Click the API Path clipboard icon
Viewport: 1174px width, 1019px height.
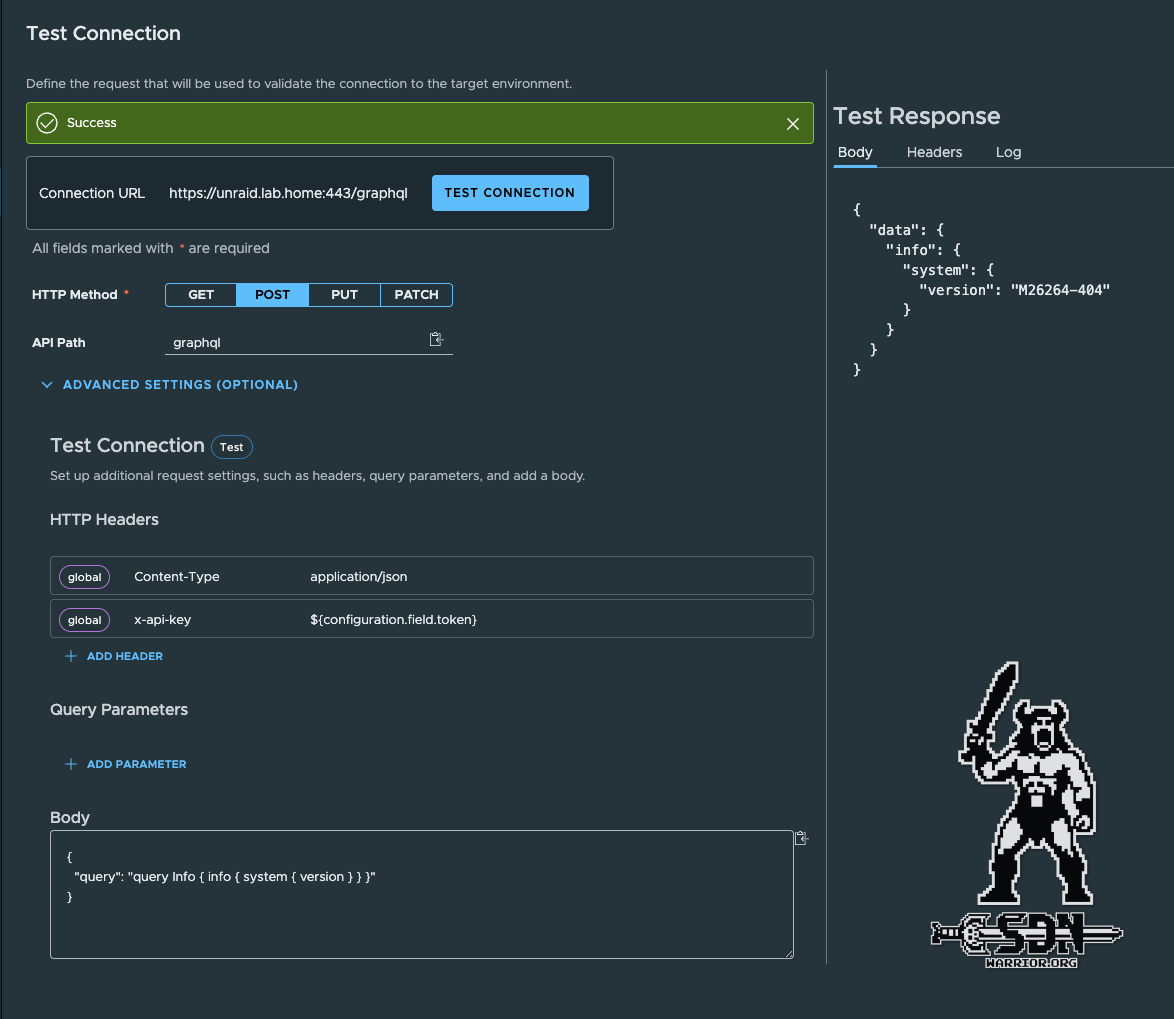436,340
